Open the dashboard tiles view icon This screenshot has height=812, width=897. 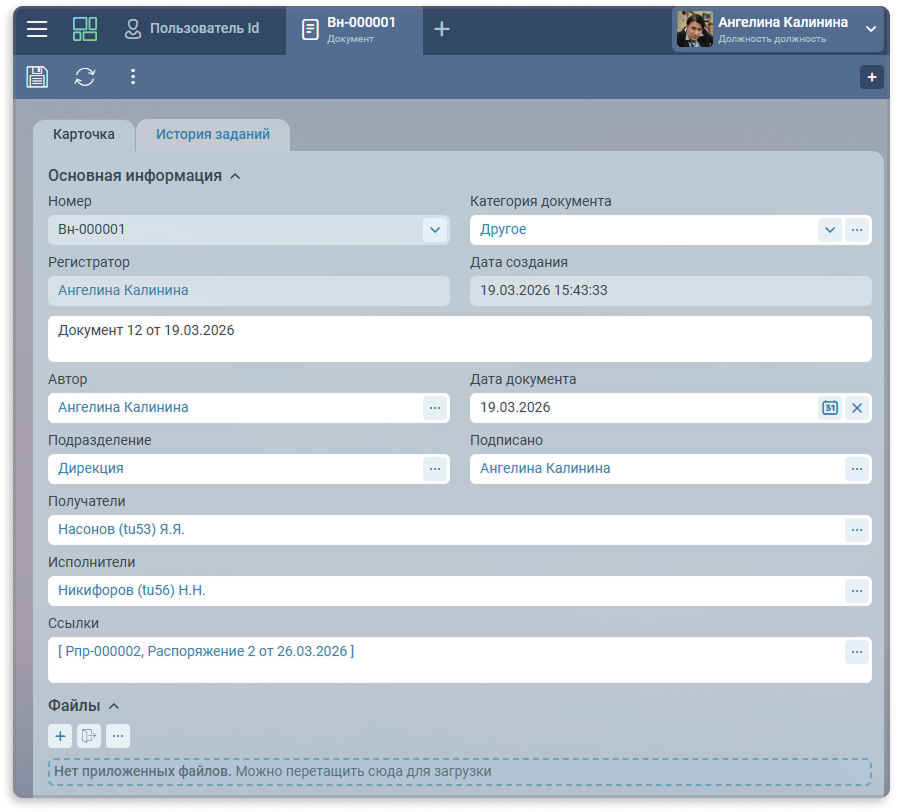click(85, 29)
